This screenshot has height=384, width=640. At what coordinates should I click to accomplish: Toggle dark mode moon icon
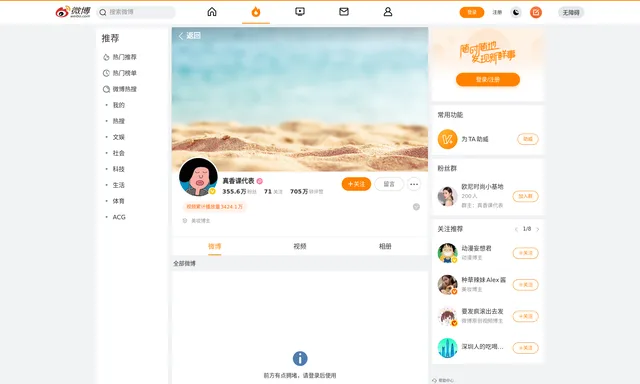[x=516, y=12]
